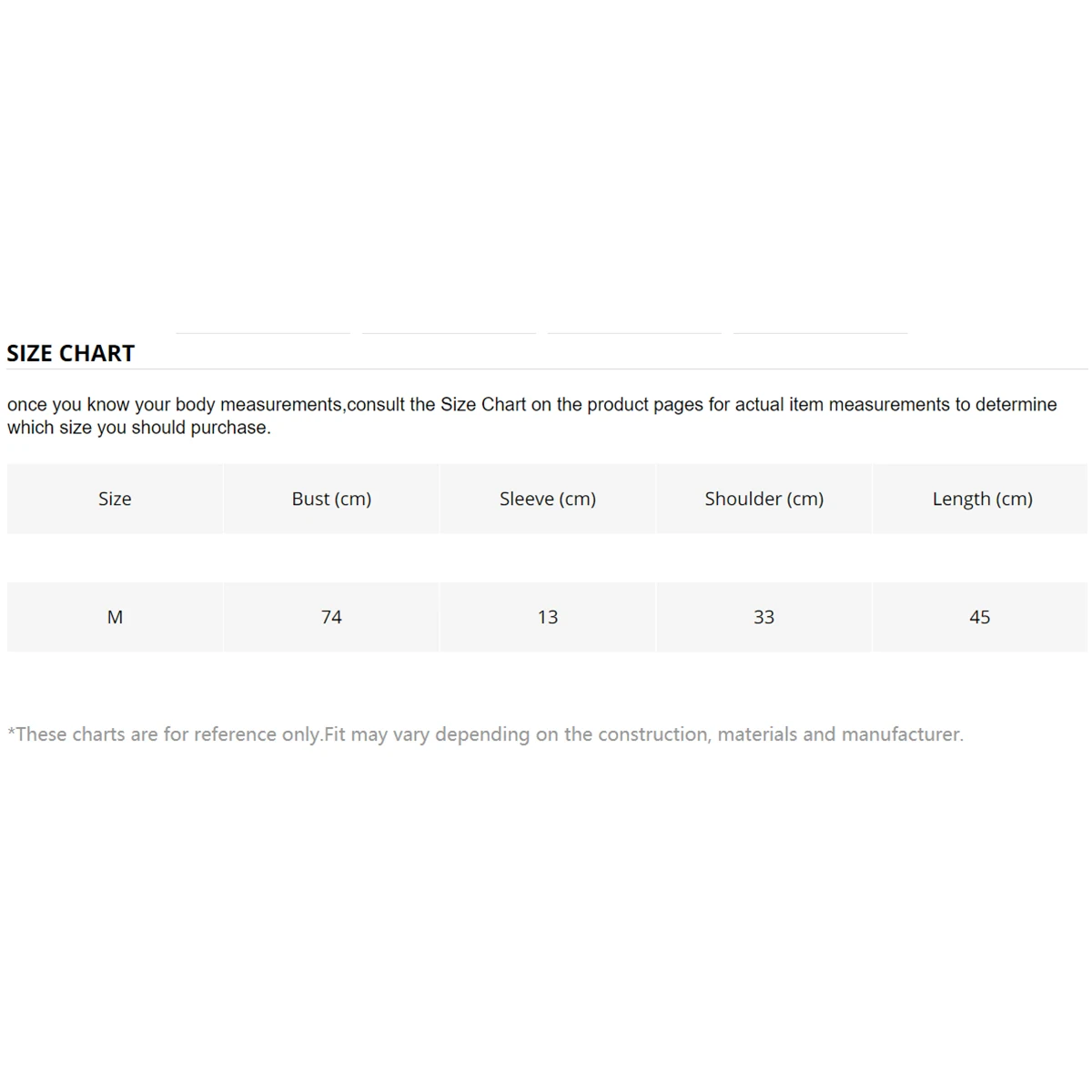1092x1092 pixels.
Task: Select the shoulder value 33
Action: point(763,617)
